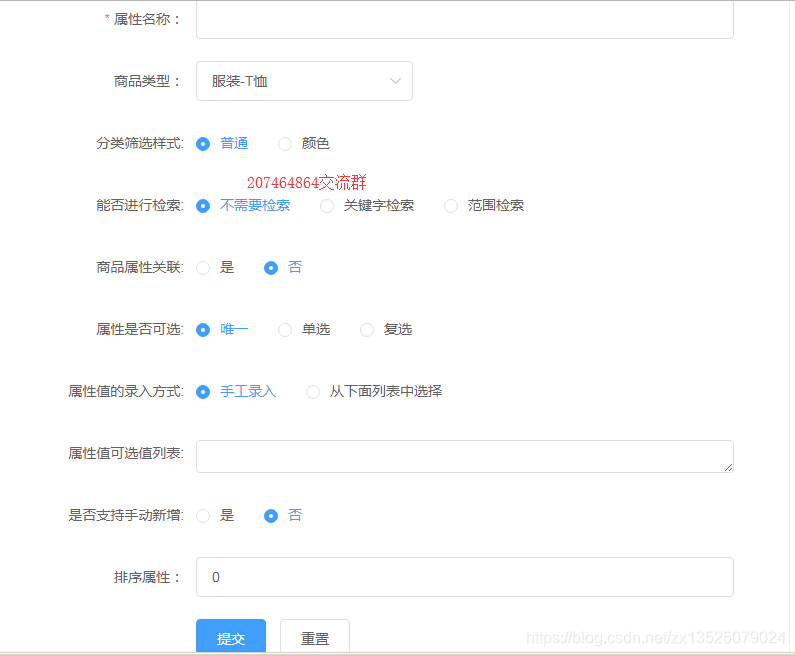Click the 排序属性 input field showing 0

pos(464,577)
